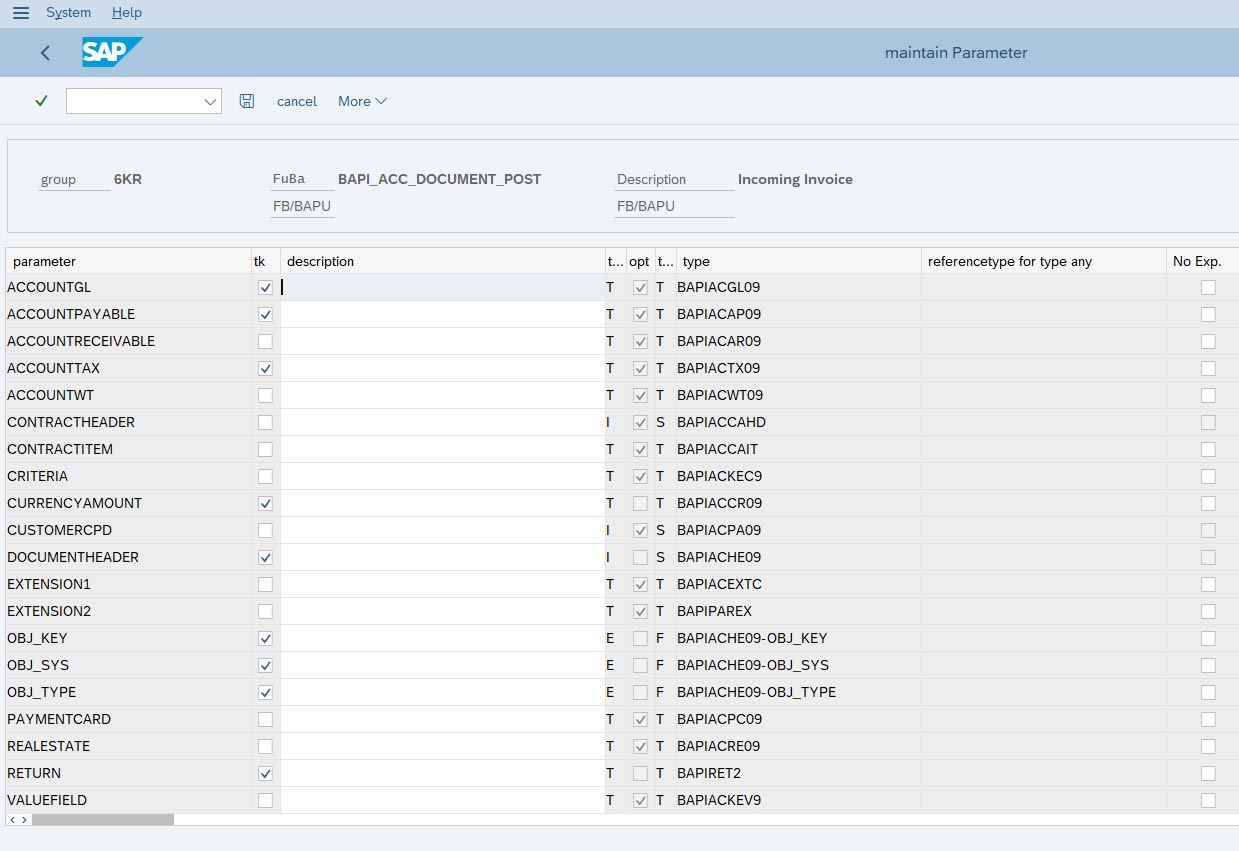This screenshot has height=851, width=1239.
Task: Select the EXTENSION2 parameter cell
Action: (x=128, y=611)
